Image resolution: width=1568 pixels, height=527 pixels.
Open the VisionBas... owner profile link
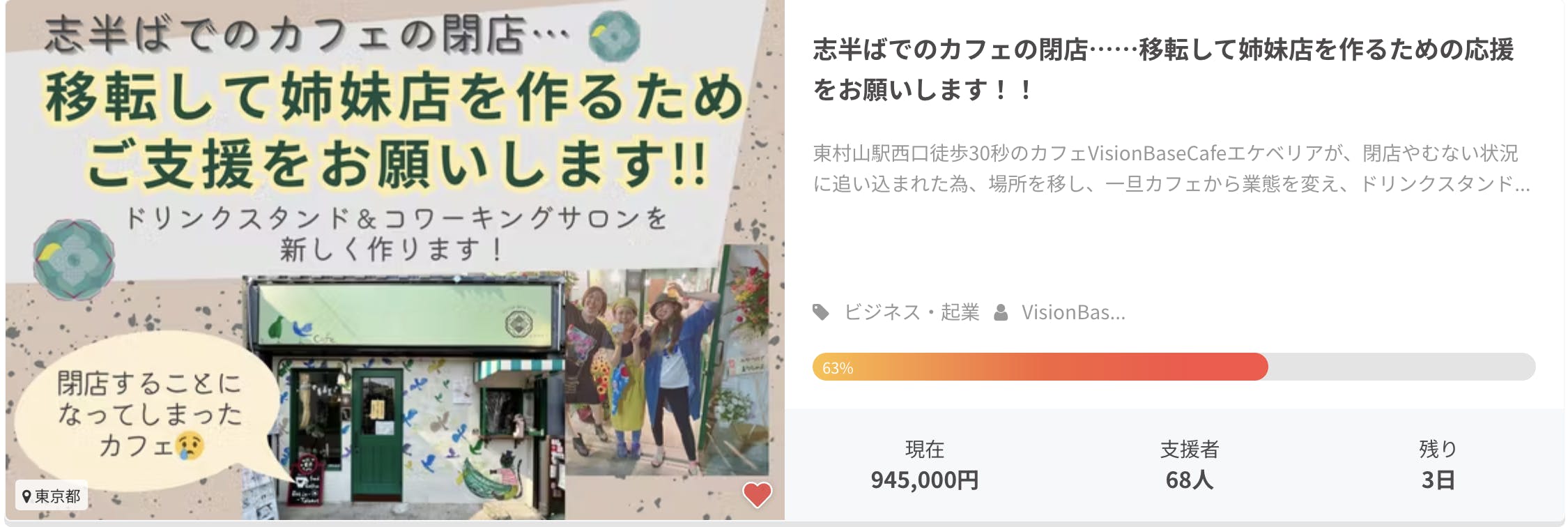tap(1073, 312)
